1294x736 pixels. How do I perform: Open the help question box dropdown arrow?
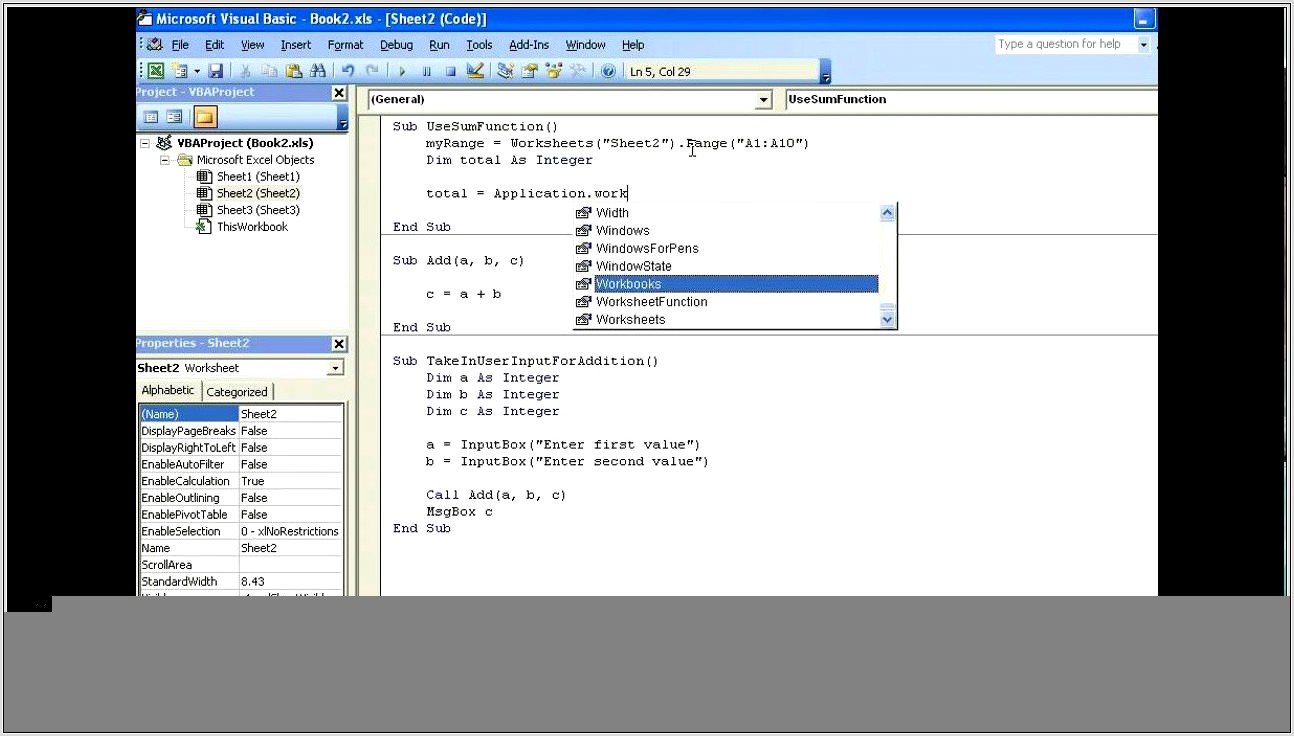1143,44
